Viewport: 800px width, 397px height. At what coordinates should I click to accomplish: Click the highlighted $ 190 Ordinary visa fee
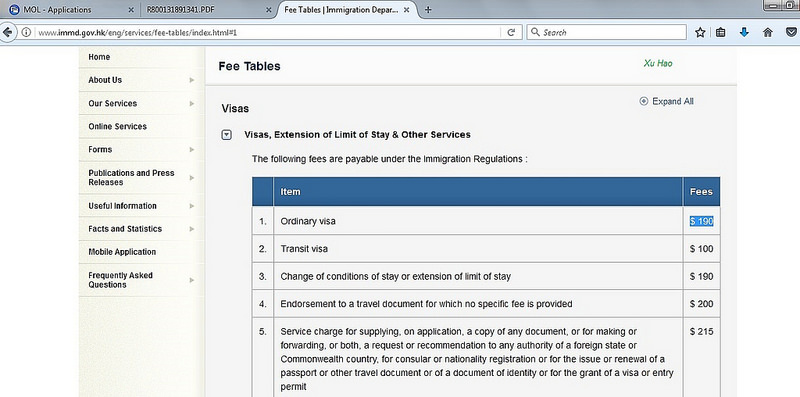702,221
